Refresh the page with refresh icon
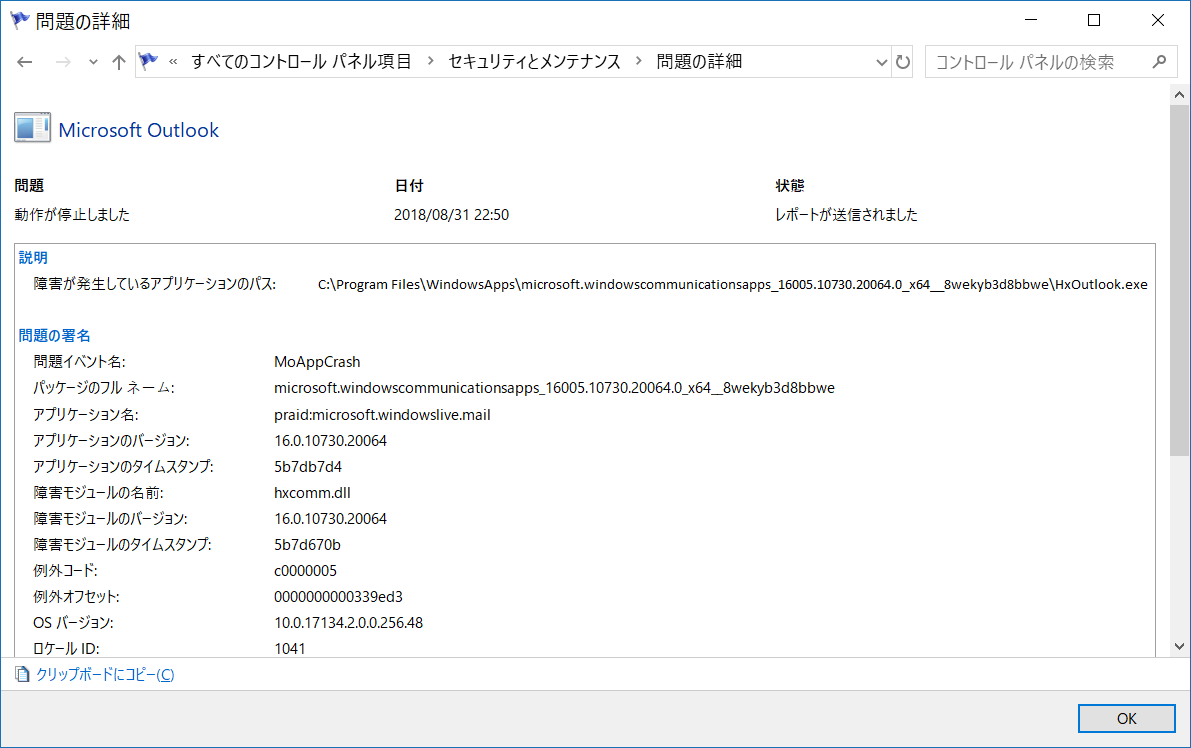Viewport: 1191px width, 748px height. (902, 62)
